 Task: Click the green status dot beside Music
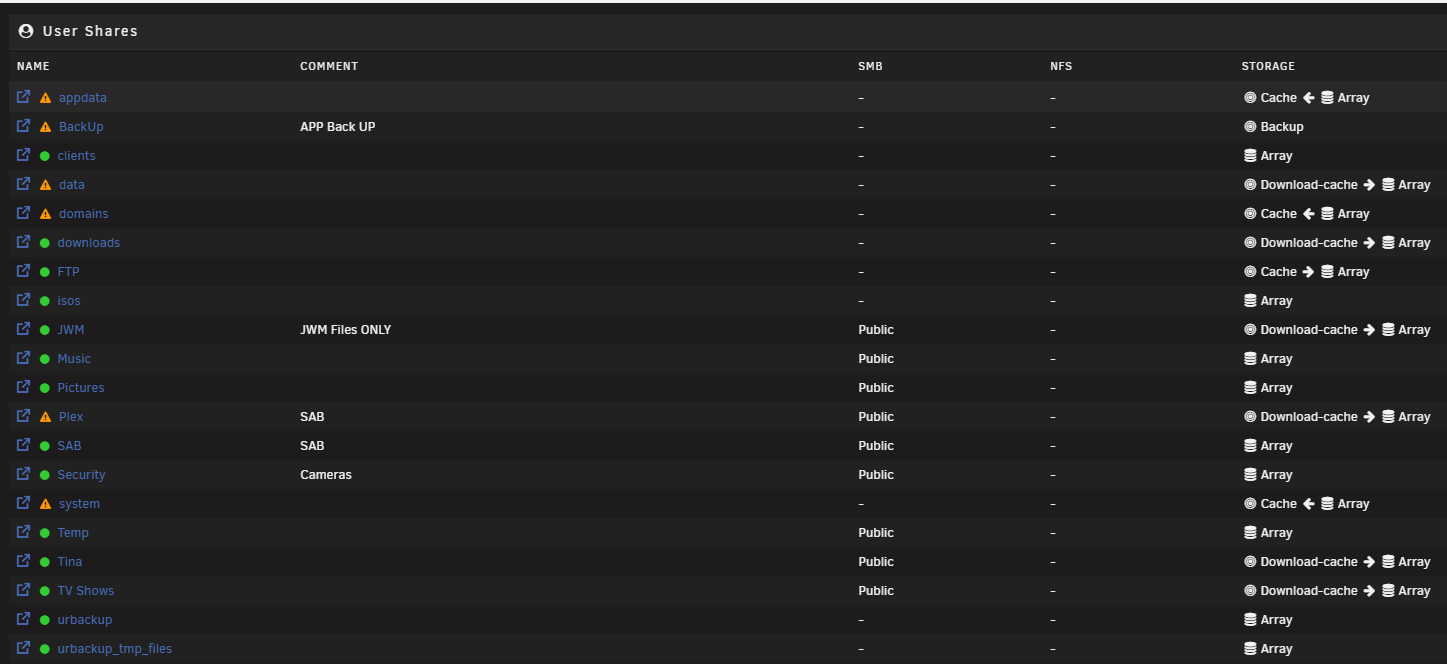click(x=45, y=359)
